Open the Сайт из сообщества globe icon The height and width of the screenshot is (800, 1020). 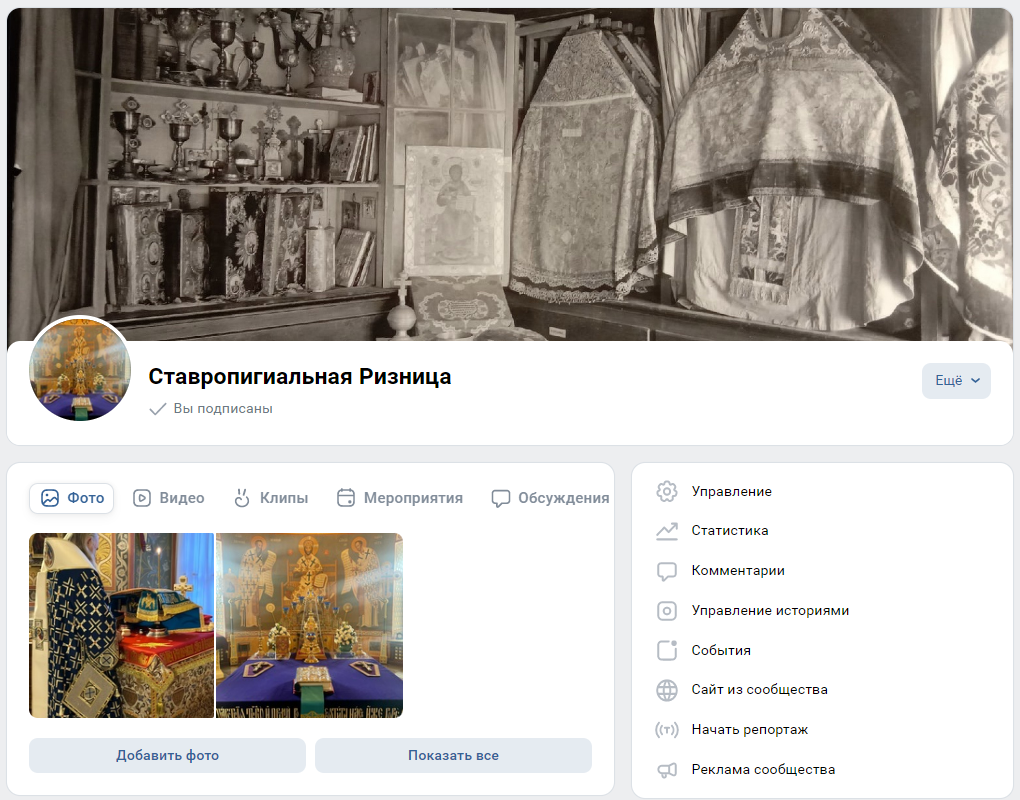click(667, 690)
